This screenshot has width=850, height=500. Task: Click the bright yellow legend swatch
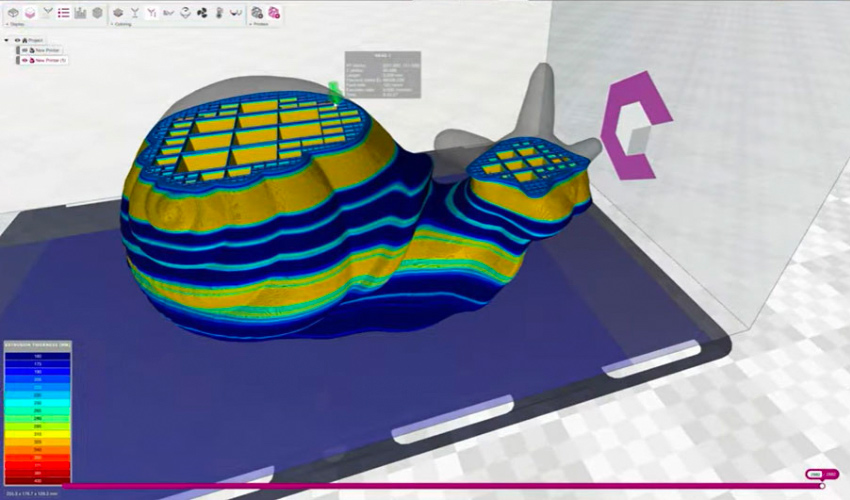[x=37, y=434]
